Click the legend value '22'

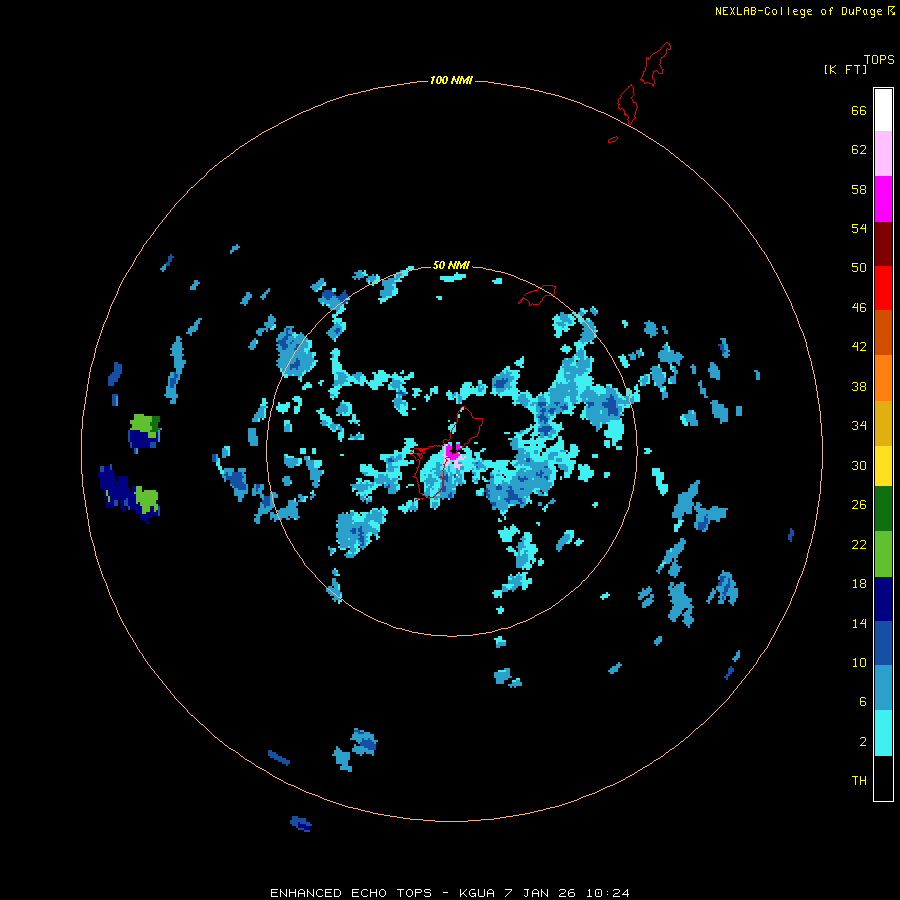pyautogui.click(x=859, y=544)
